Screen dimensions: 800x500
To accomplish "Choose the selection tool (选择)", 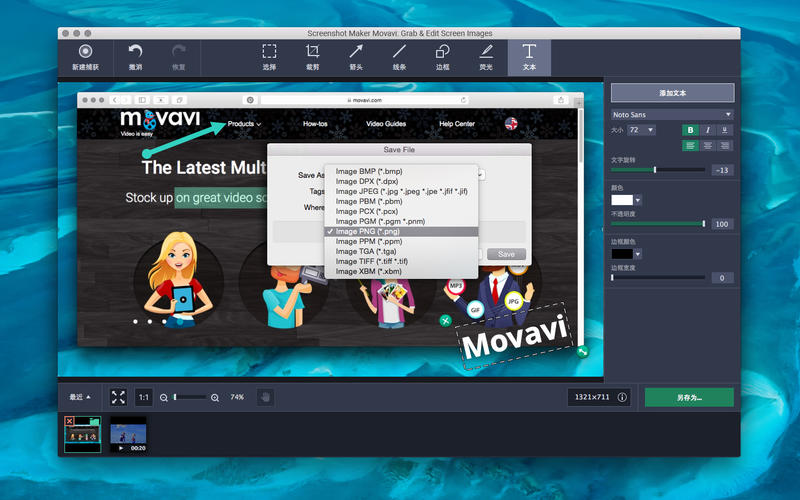I will pos(269,57).
